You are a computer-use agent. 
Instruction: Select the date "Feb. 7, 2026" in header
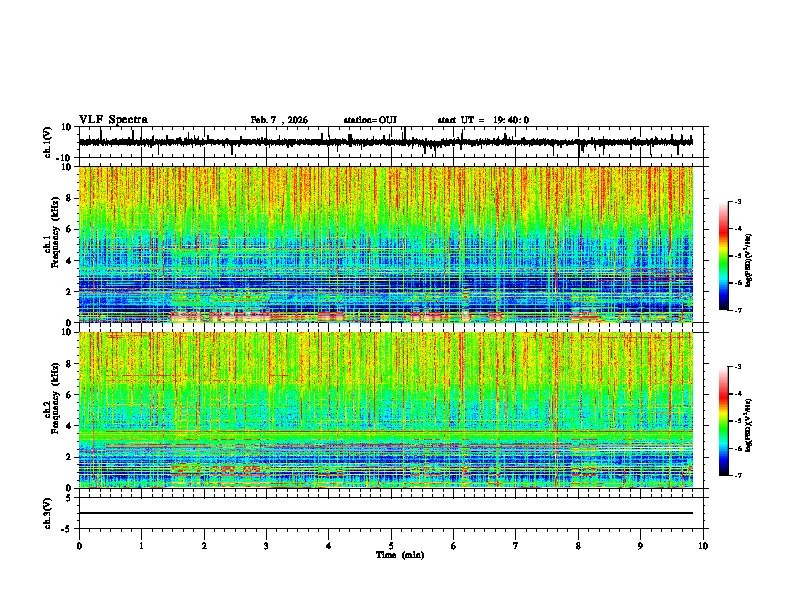(x=279, y=120)
